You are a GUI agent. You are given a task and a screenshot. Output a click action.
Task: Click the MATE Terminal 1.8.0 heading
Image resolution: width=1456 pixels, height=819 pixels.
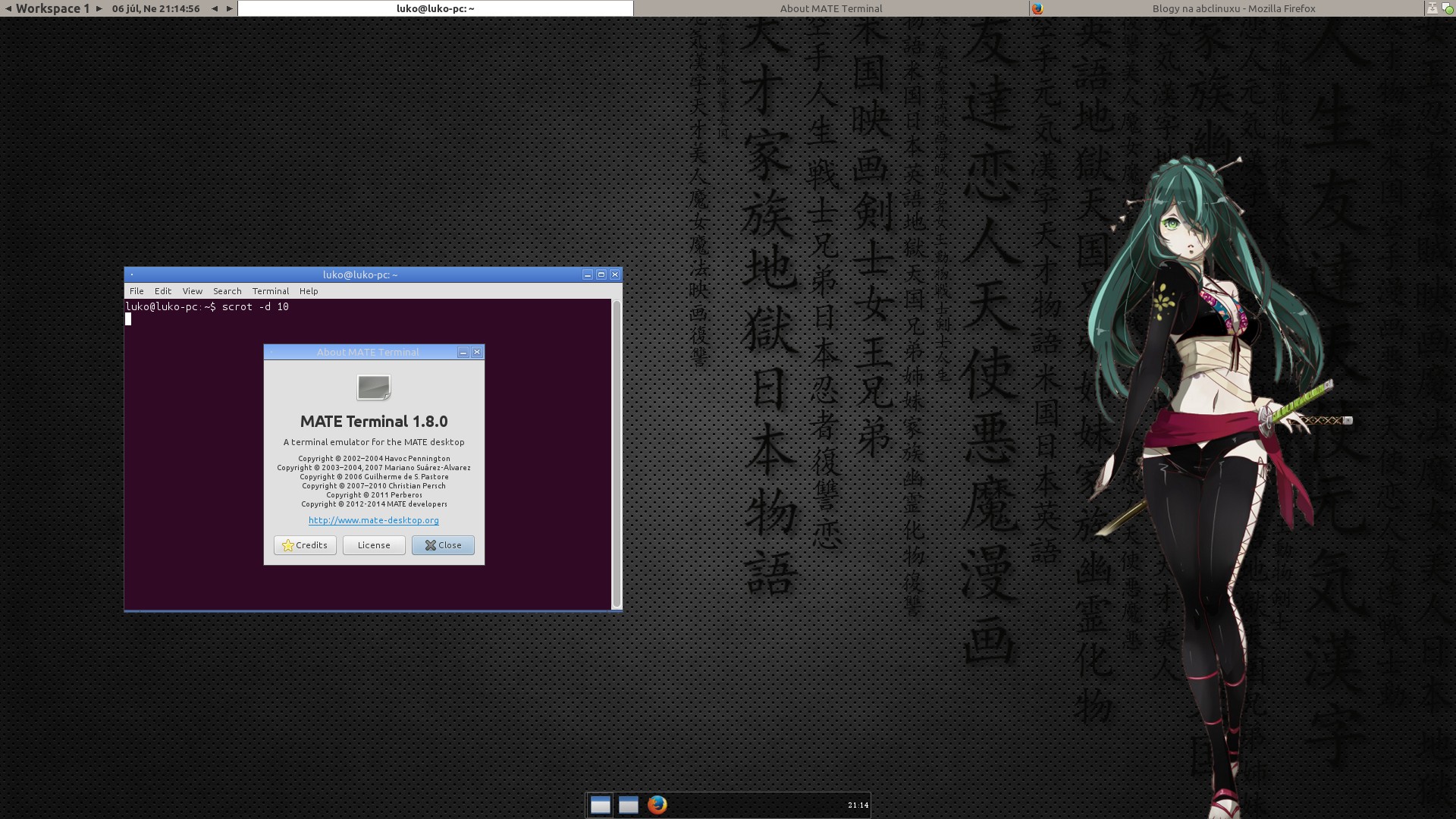coord(374,422)
